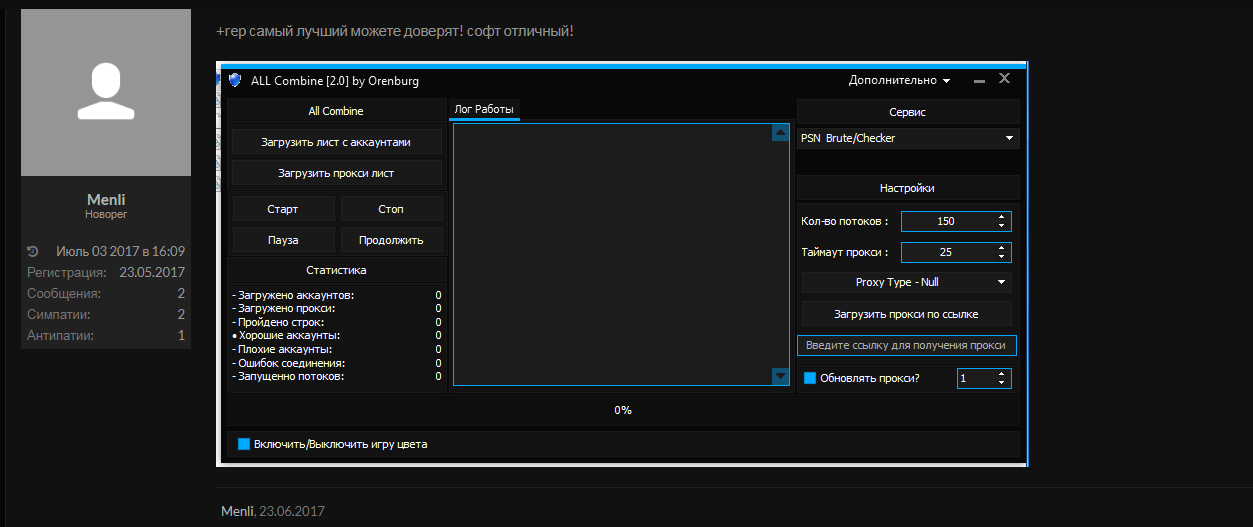This screenshot has height=527, width=1253.
Task: Click the proxy link input field
Action: click(907, 345)
